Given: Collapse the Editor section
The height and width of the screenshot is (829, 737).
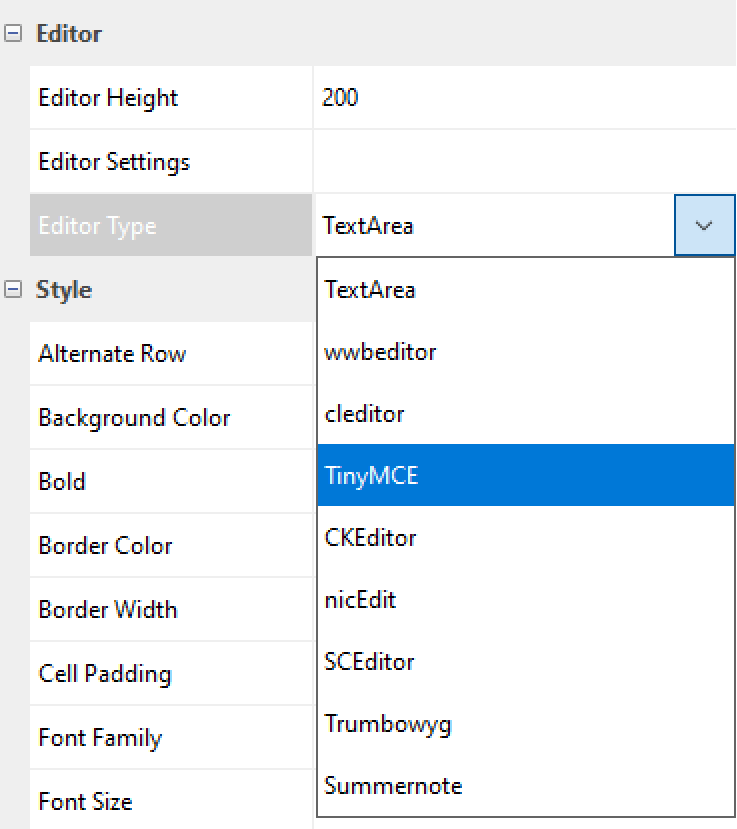Looking at the screenshot, I should (13, 34).
